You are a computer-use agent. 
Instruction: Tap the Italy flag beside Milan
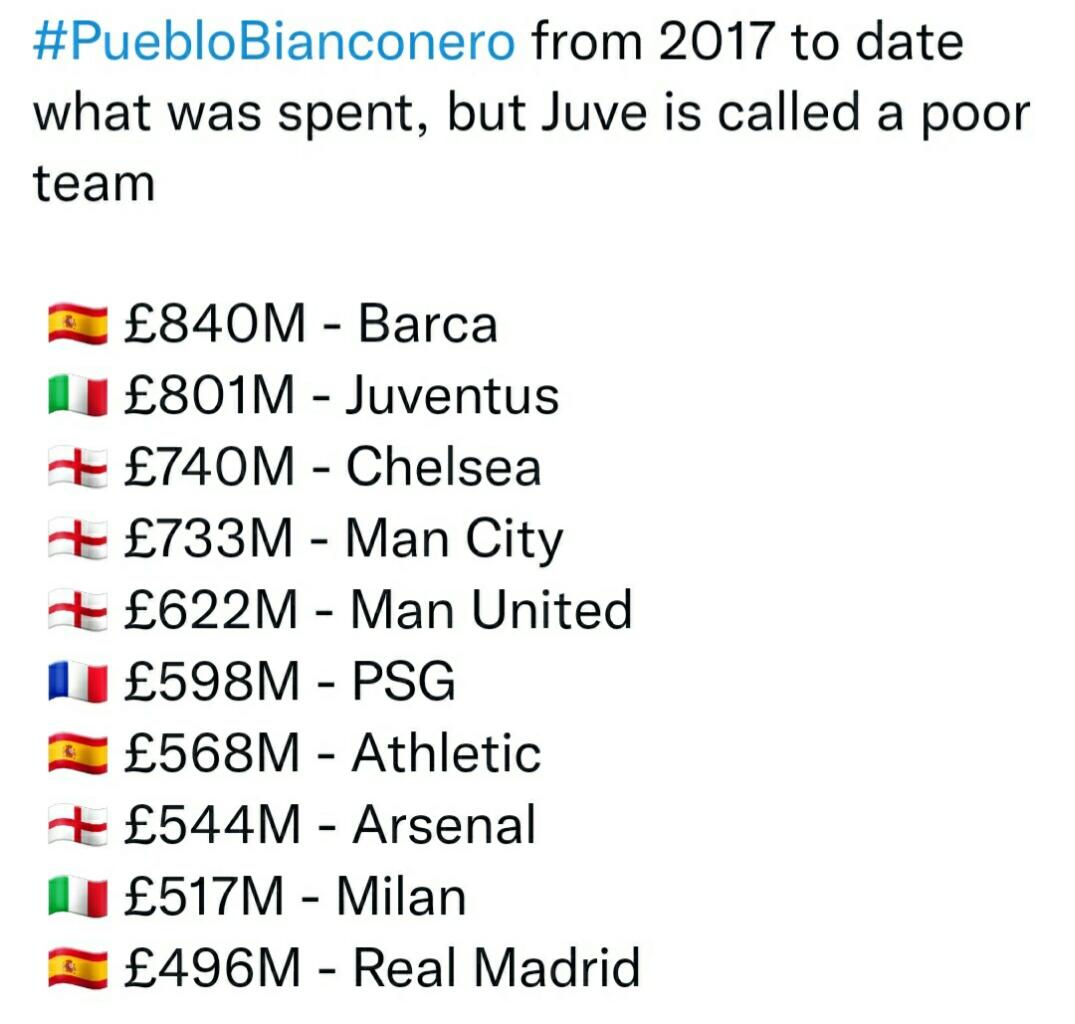tap(77, 897)
